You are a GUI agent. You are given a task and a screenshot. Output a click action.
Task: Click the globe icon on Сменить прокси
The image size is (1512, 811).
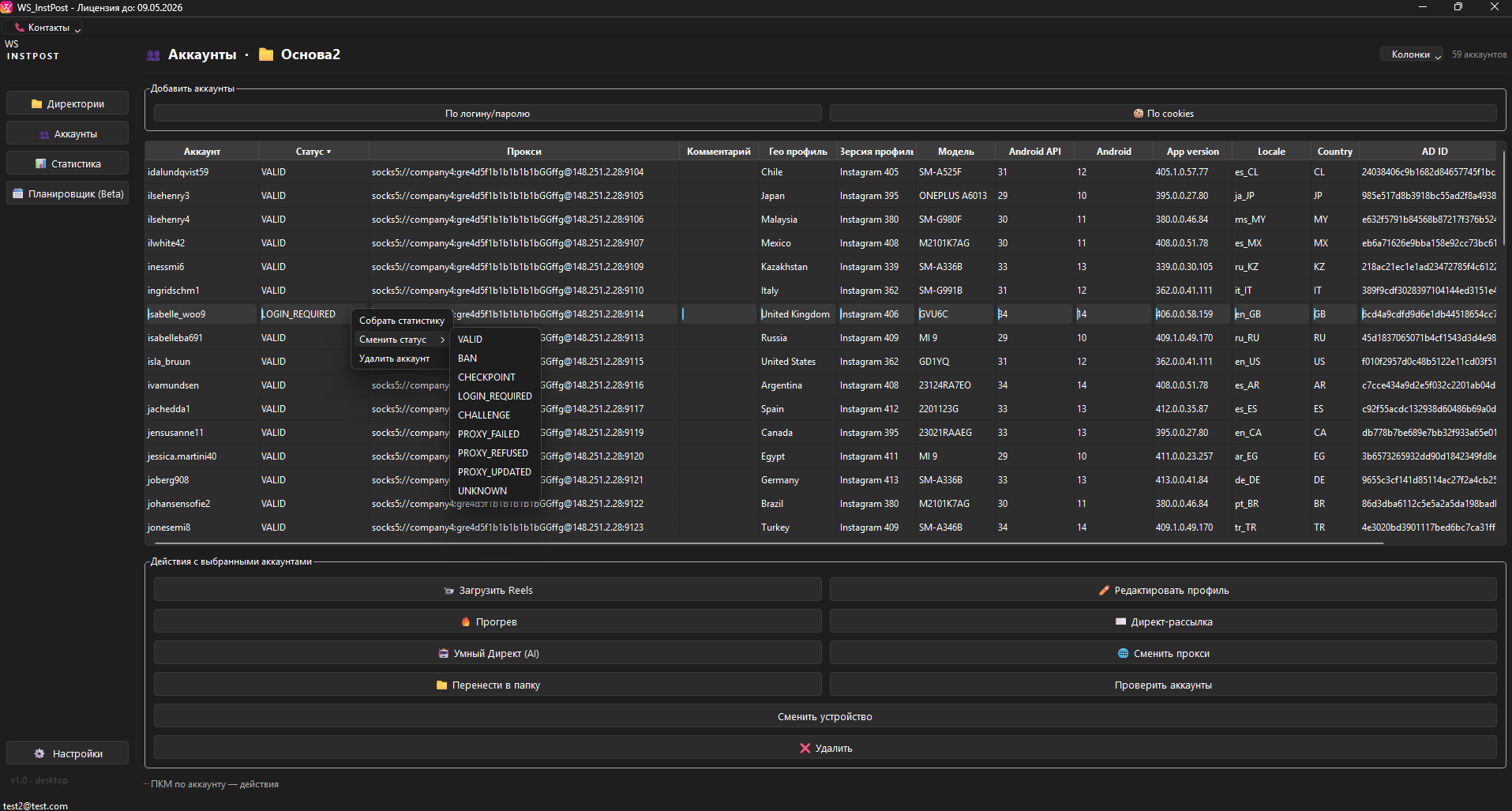pyautogui.click(x=1123, y=654)
